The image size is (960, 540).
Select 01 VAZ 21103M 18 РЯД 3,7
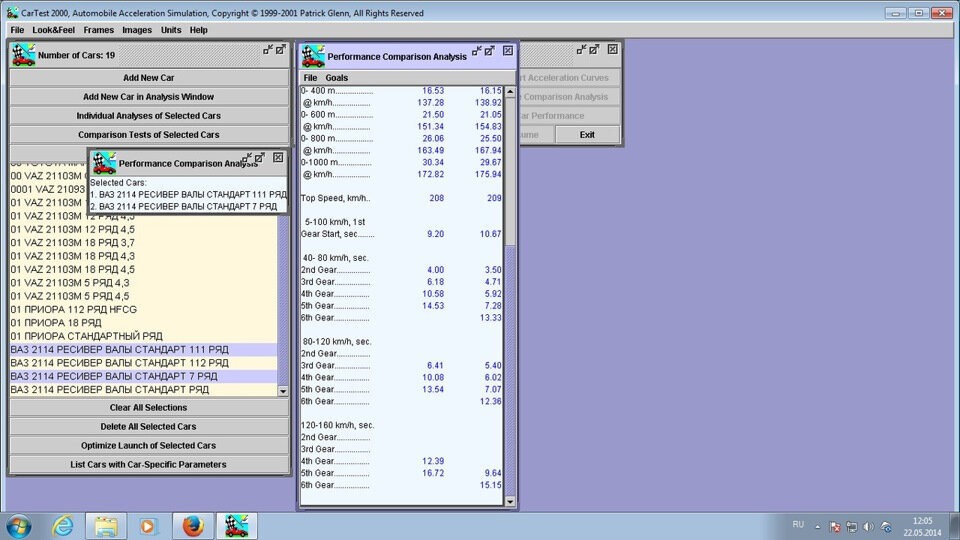[143, 243]
